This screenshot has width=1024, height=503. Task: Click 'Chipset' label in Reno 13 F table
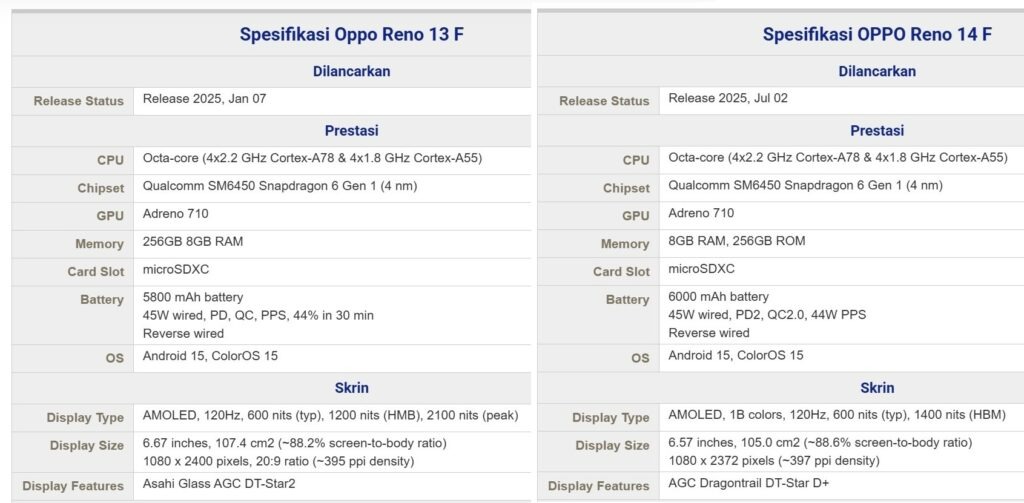tap(101, 189)
